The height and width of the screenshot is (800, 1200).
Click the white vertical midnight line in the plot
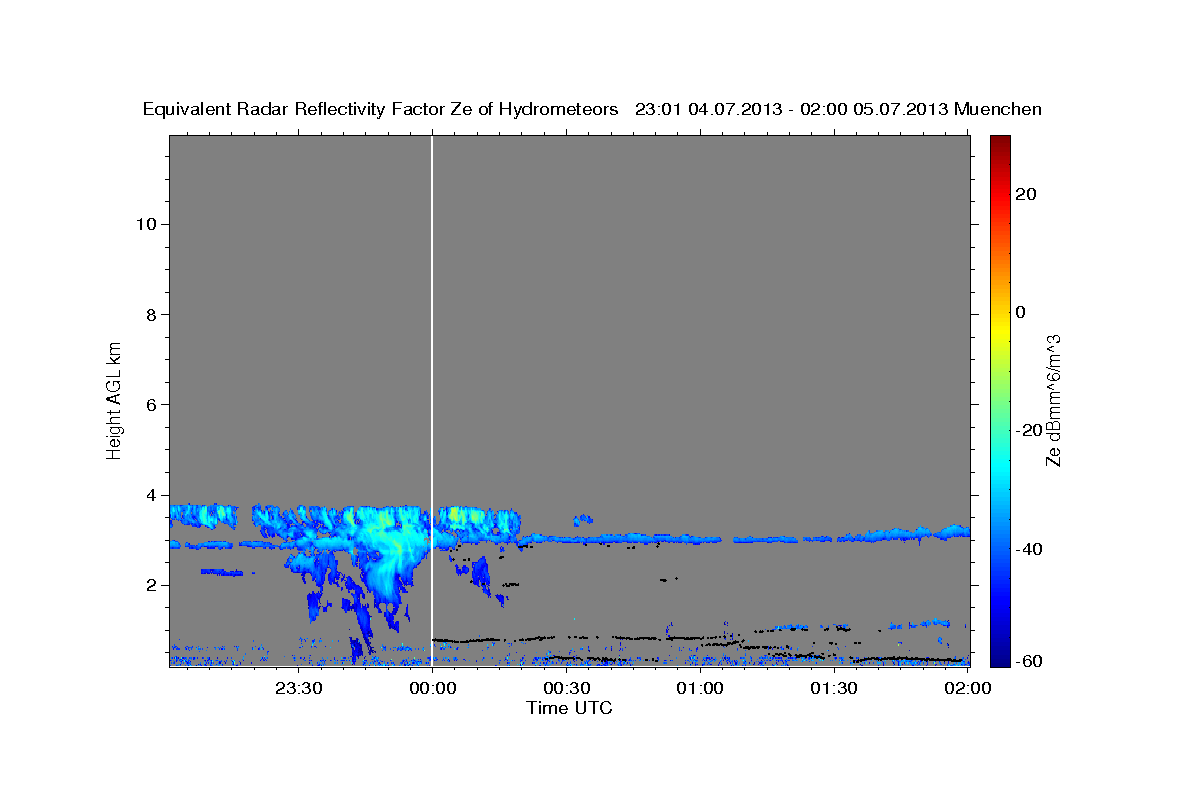click(x=432, y=400)
